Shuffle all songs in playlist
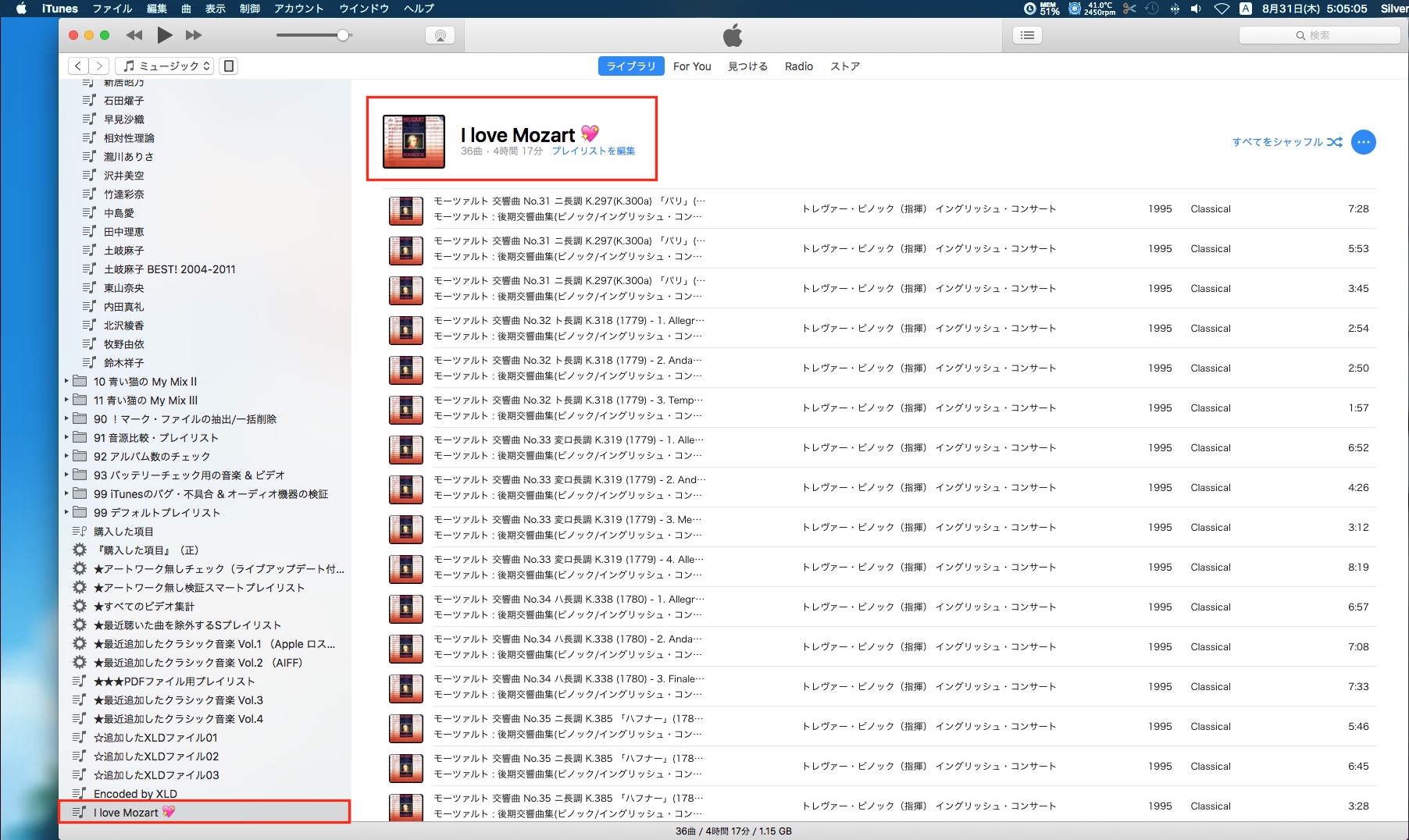1409x840 pixels. point(1286,142)
